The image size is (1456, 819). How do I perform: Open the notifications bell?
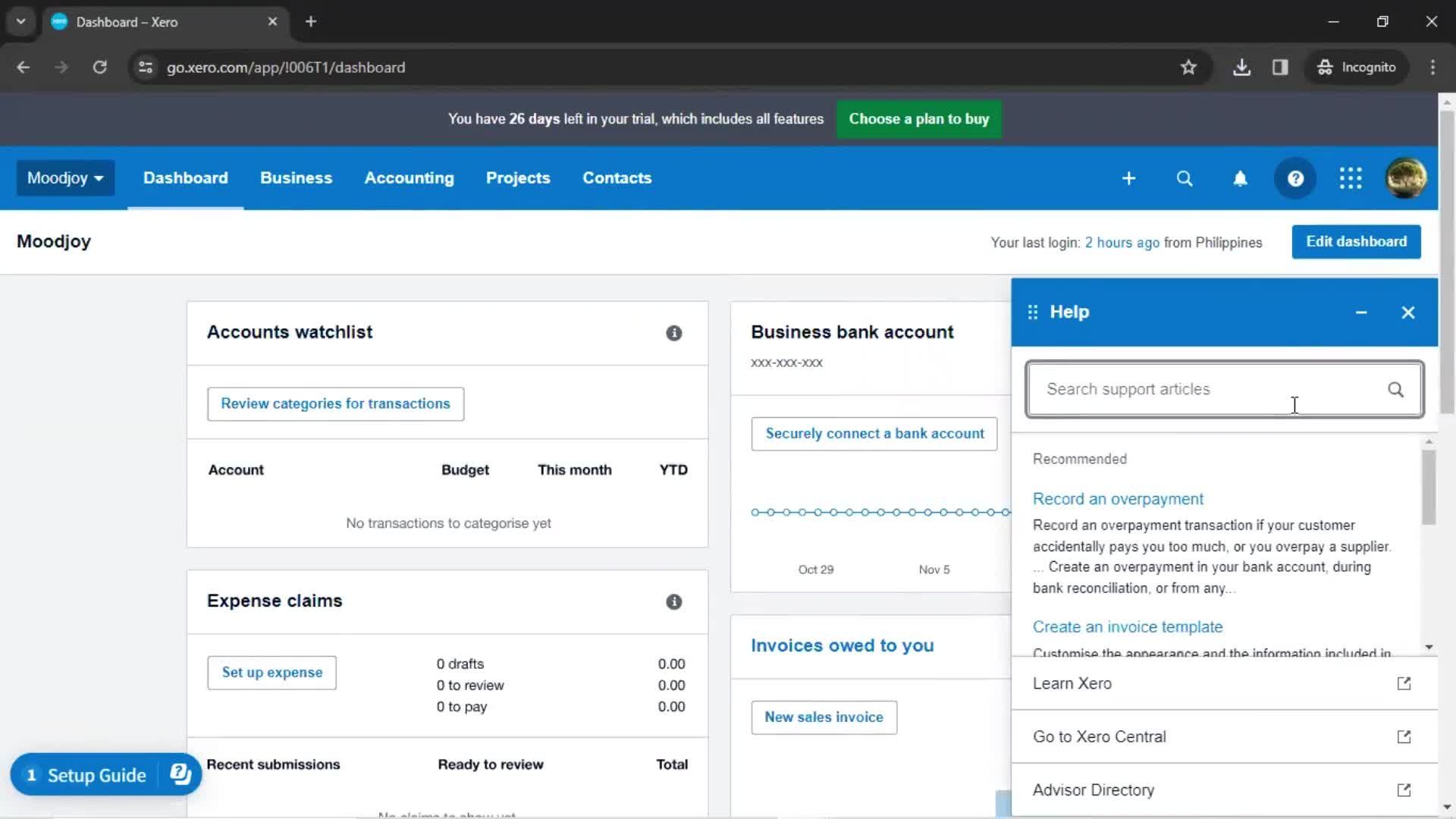1240,178
